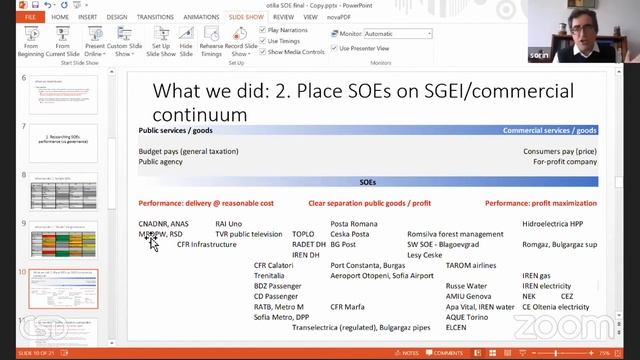This screenshot has height=360, width=640.
Task: Click the zoom out minus button
Action: pyautogui.click(x=534, y=353)
